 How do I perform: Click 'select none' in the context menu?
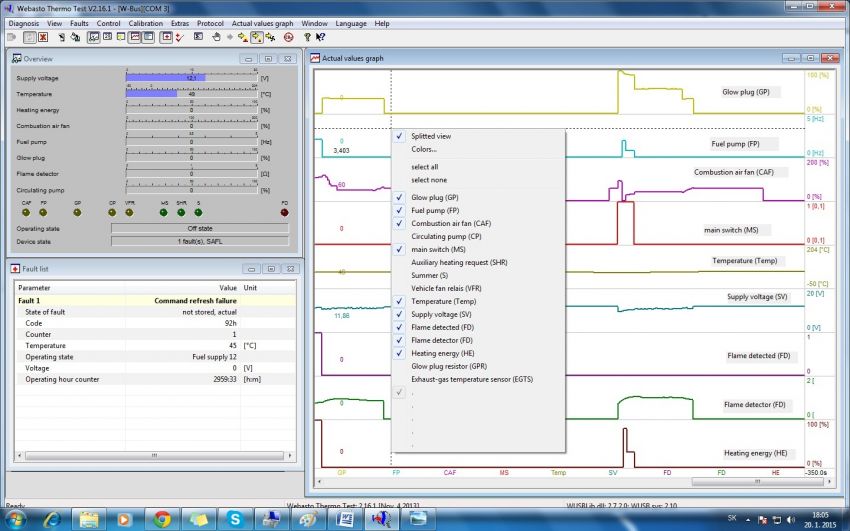pos(428,180)
